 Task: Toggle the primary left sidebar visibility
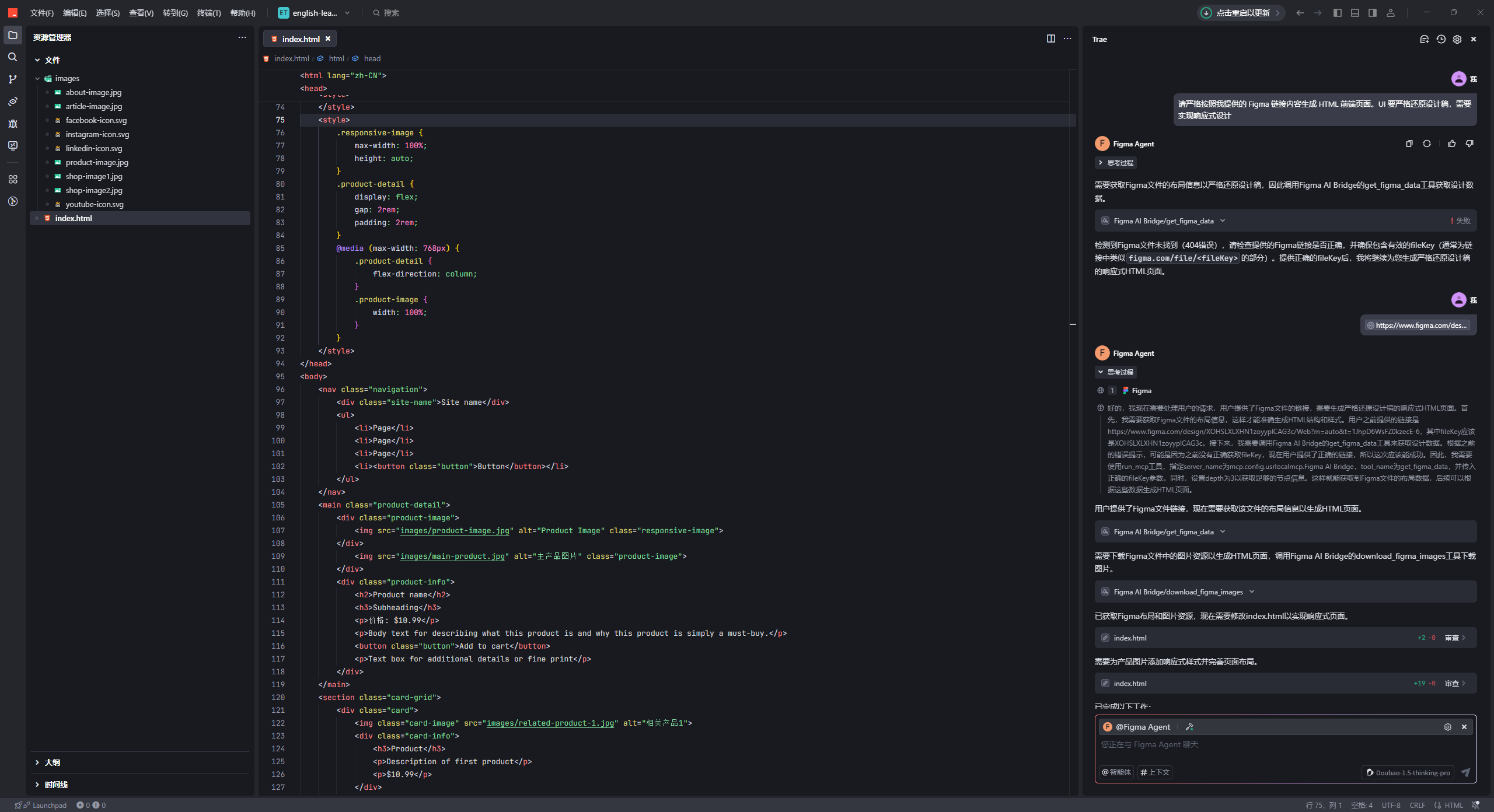1338,13
